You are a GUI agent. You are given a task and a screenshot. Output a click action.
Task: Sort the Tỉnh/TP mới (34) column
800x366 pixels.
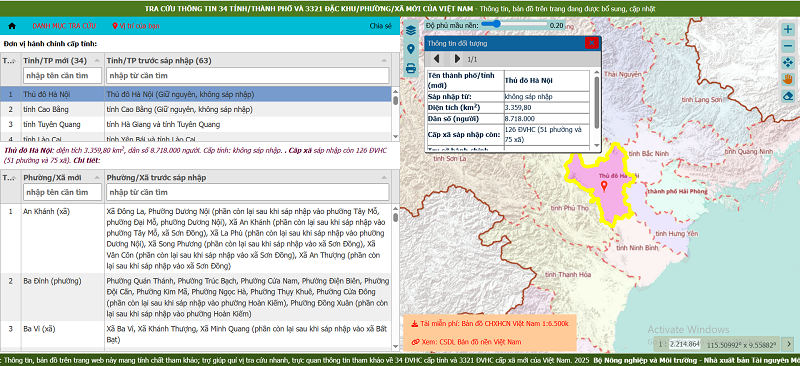[x=62, y=61]
